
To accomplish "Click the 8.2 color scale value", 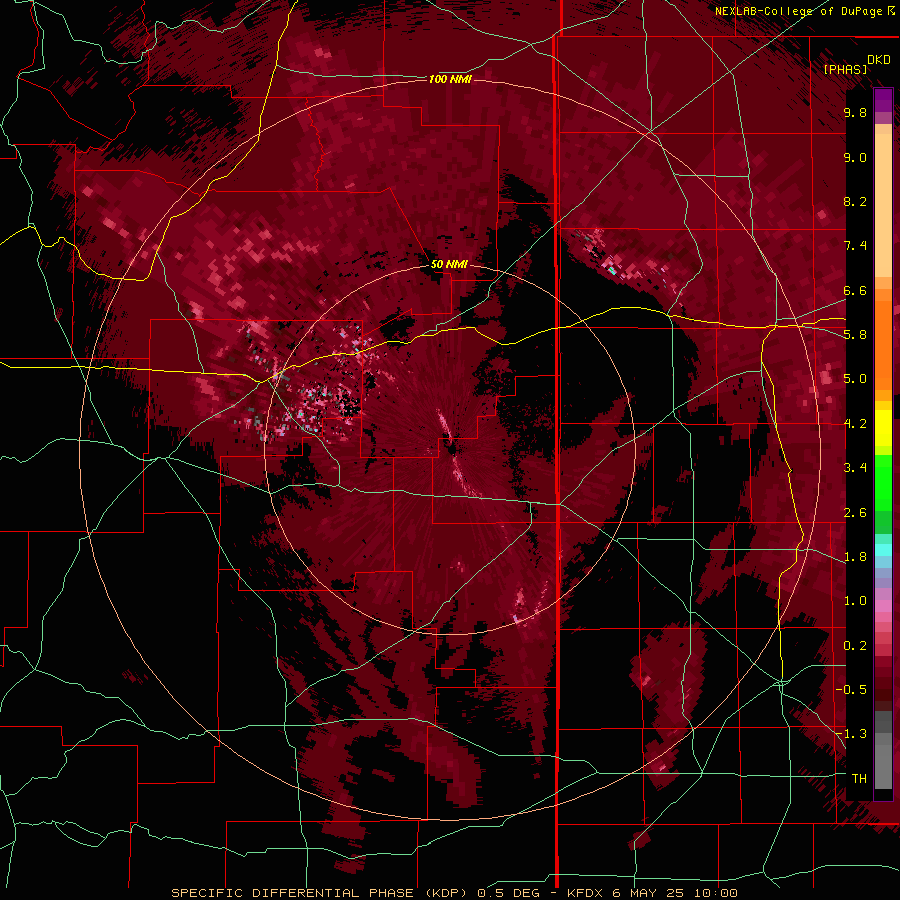I will (x=855, y=201).
